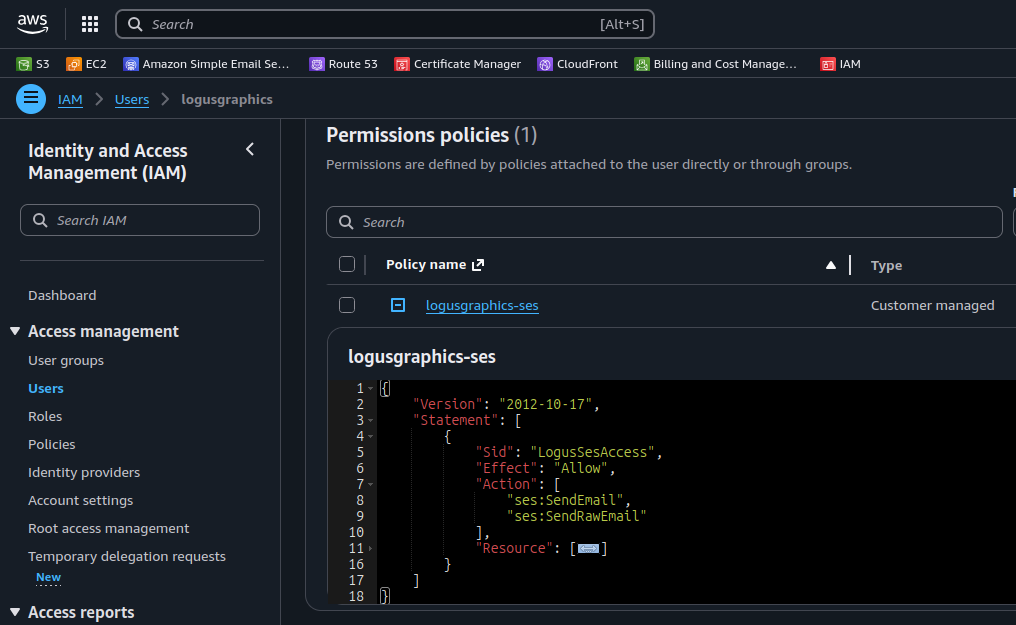Fold the Action array at line 7

371,484
